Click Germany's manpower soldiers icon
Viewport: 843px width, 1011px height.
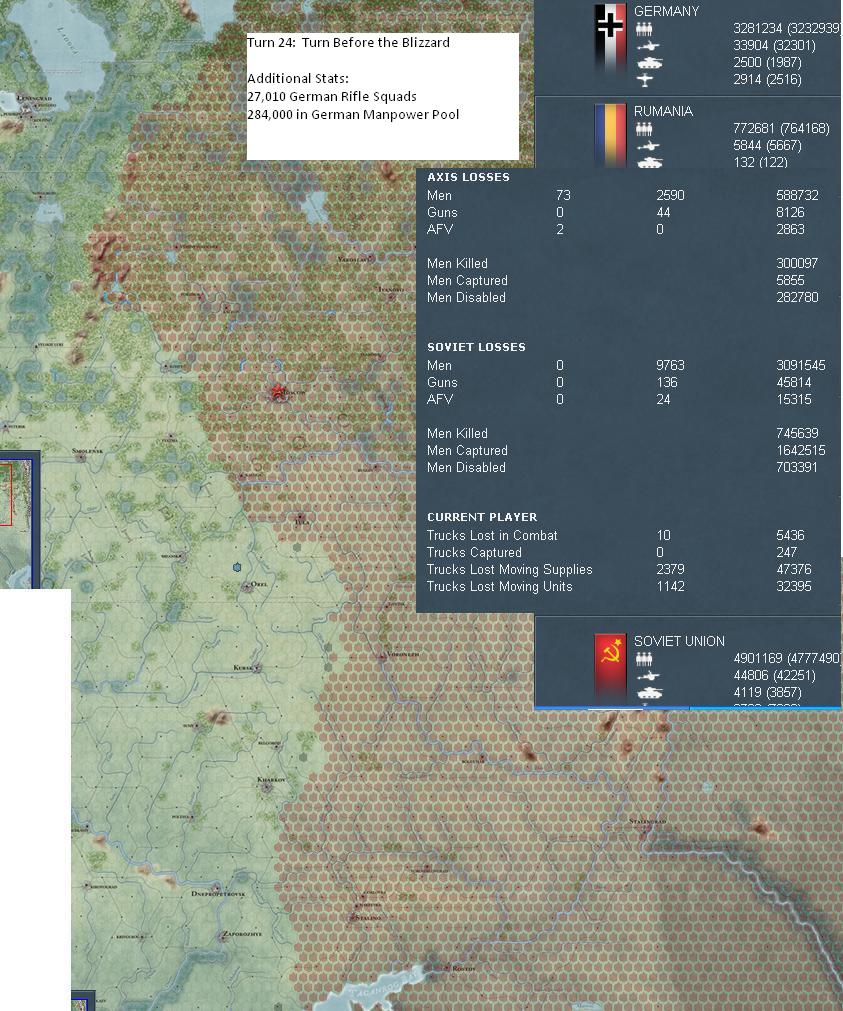(644, 29)
